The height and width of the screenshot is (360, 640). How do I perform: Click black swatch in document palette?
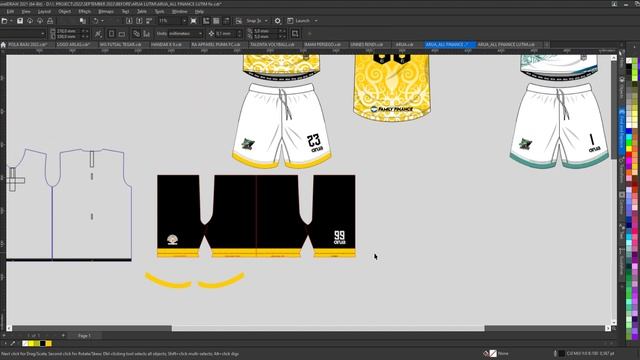pyautogui.click(x=42, y=344)
